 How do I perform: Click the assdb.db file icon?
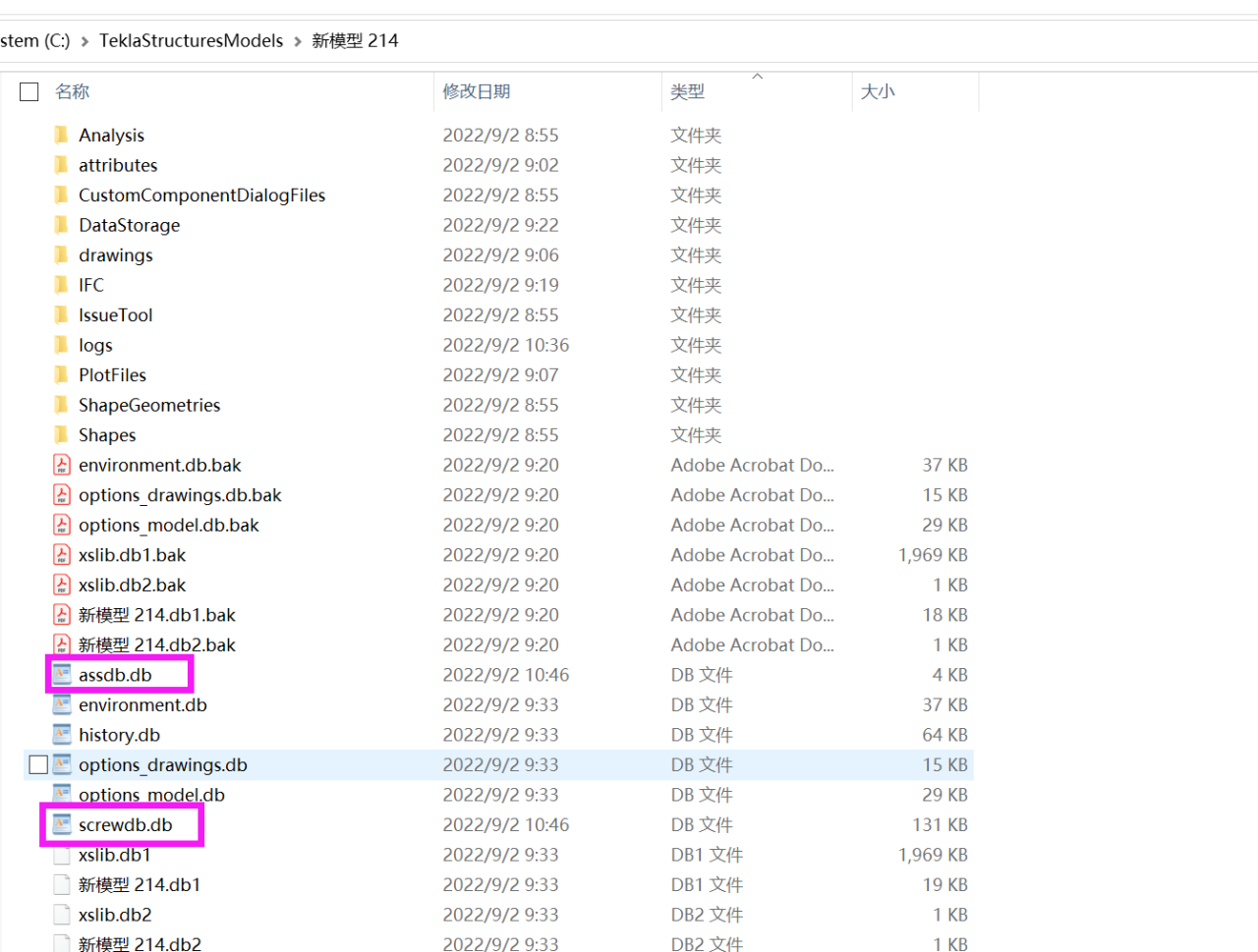pyautogui.click(x=62, y=675)
